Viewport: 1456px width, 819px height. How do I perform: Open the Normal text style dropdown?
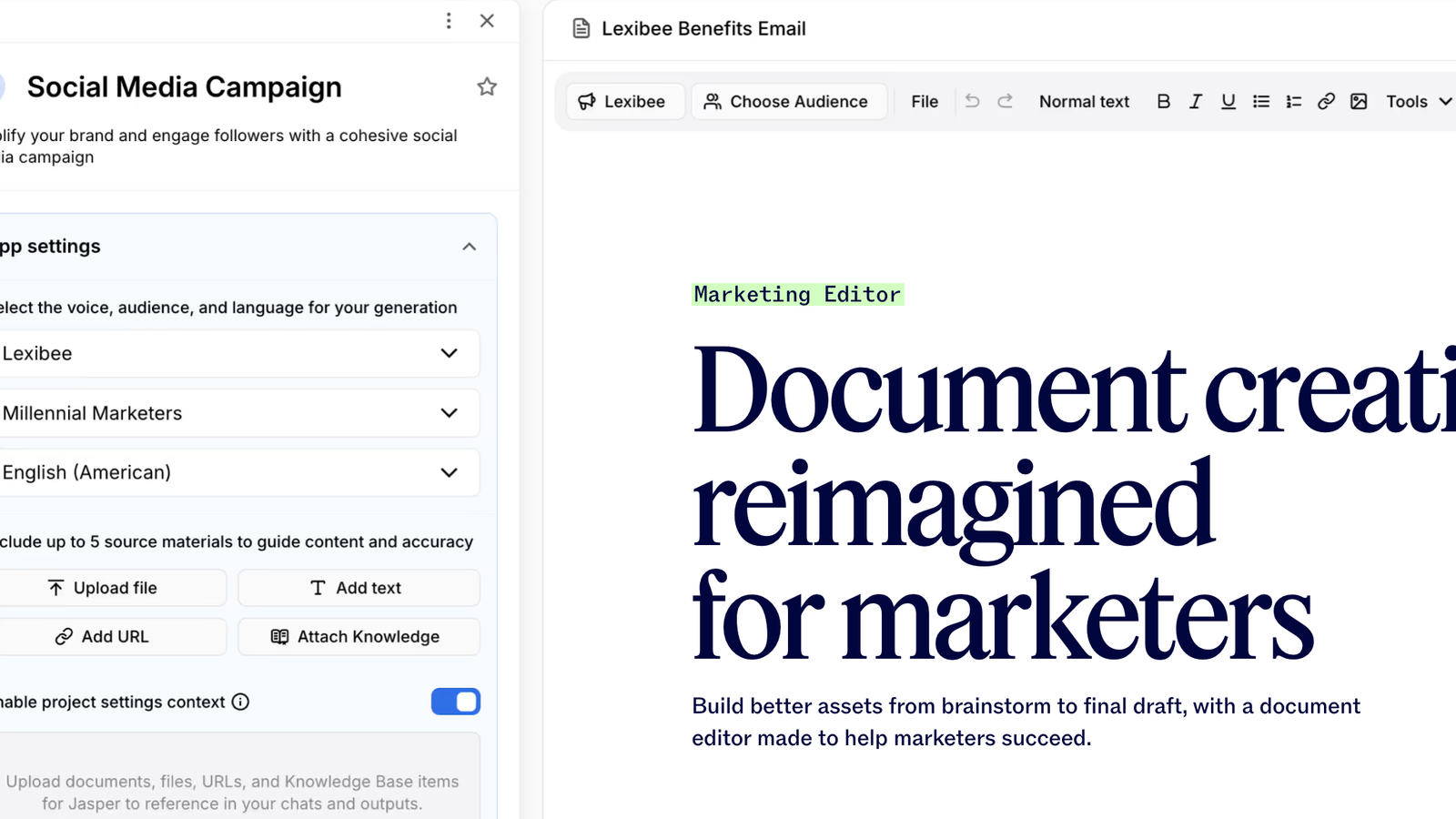tap(1084, 101)
